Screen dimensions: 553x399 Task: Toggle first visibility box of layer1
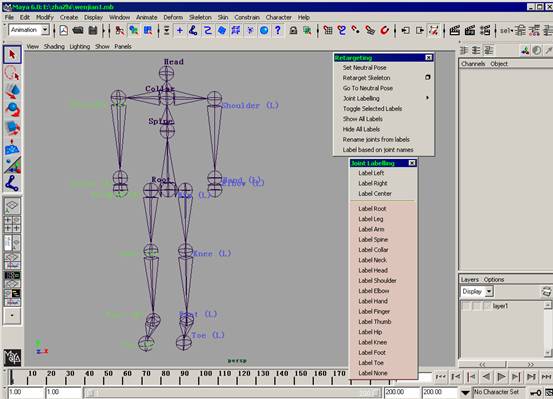pos(466,306)
